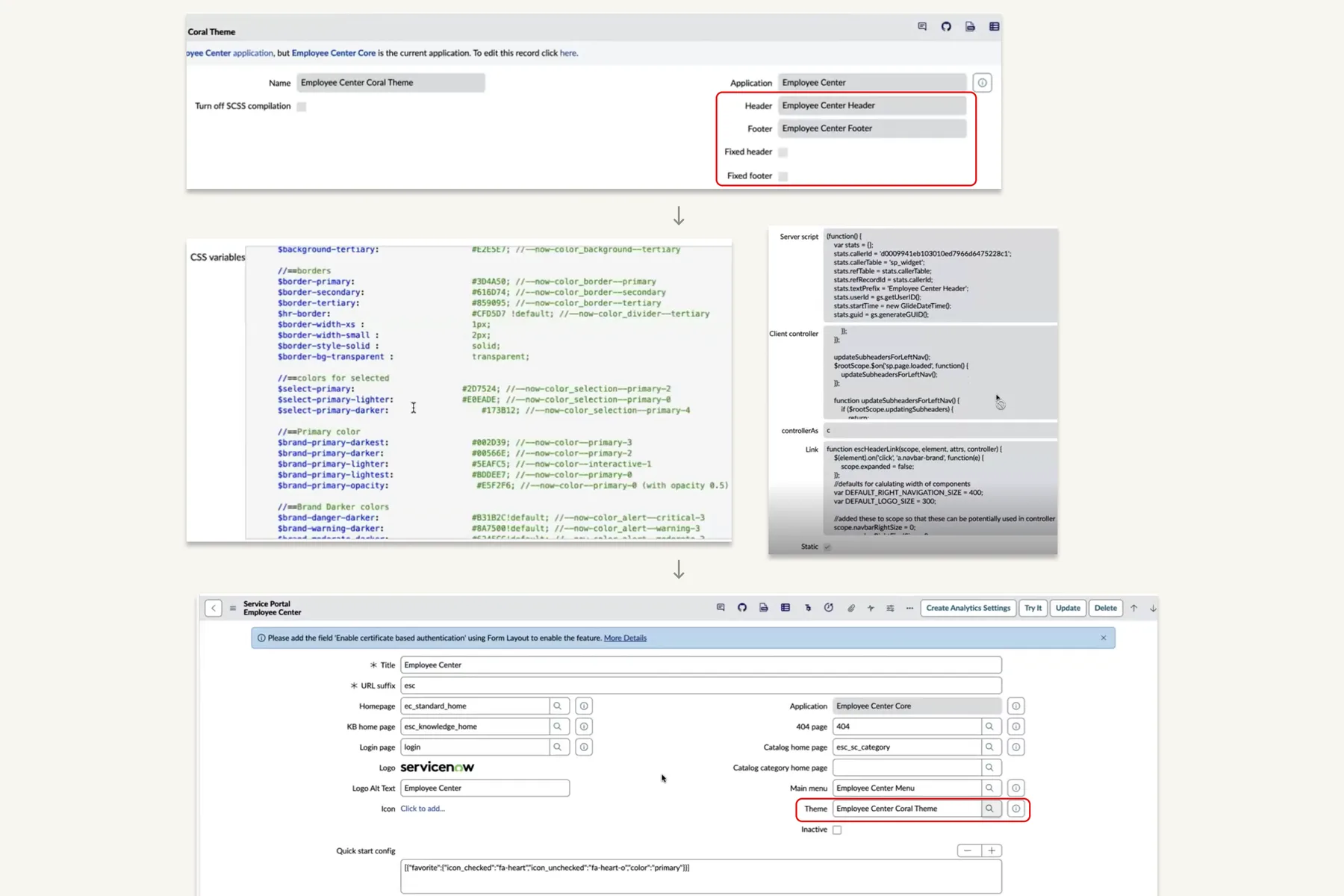Click the clock history icon in Service Portal toolbar

(x=829, y=608)
